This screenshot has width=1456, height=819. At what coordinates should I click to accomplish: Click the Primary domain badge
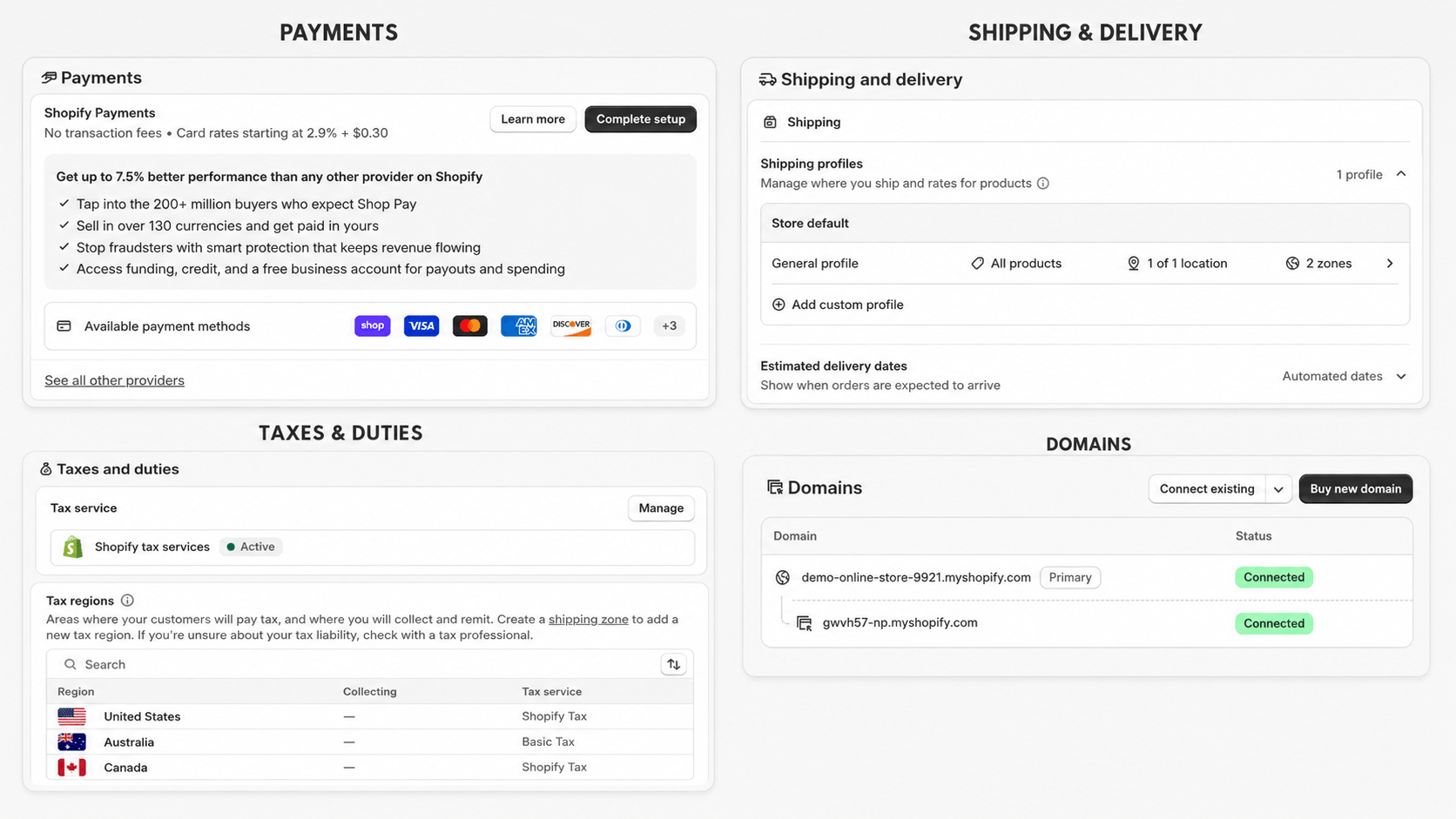pos(1070,577)
